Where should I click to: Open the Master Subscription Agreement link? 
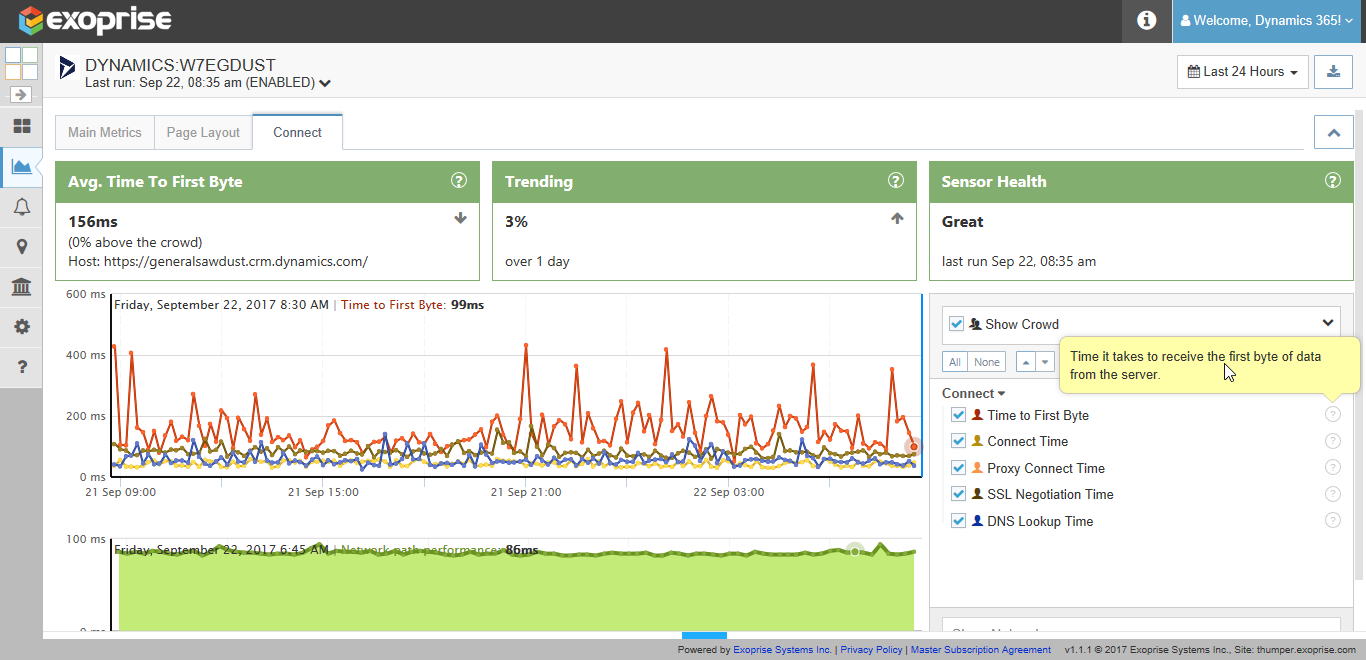(x=981, y=650)
